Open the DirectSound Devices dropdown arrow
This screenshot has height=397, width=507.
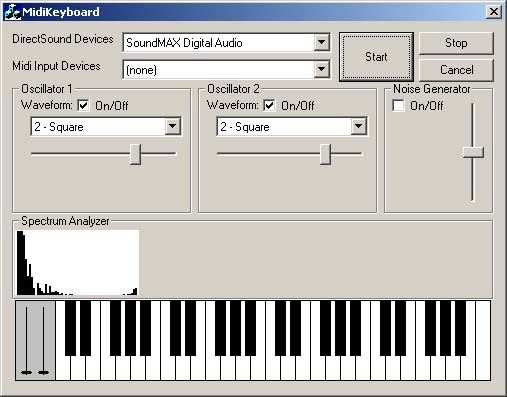321,42
